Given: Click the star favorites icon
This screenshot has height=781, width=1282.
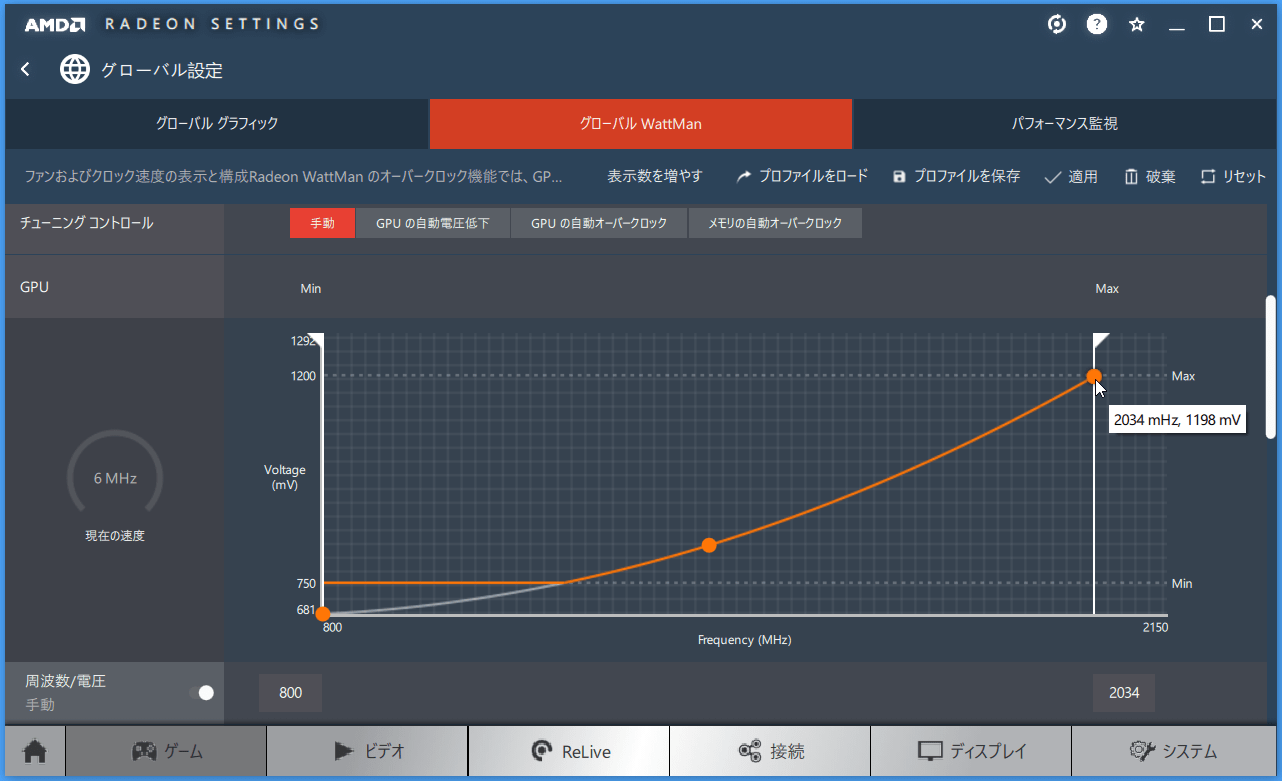Looking at the screenshot, I should tap(1137, 24).
